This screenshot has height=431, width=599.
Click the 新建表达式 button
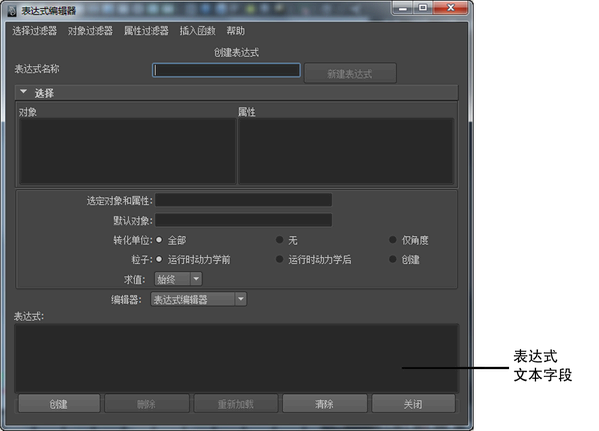(350, 73)
